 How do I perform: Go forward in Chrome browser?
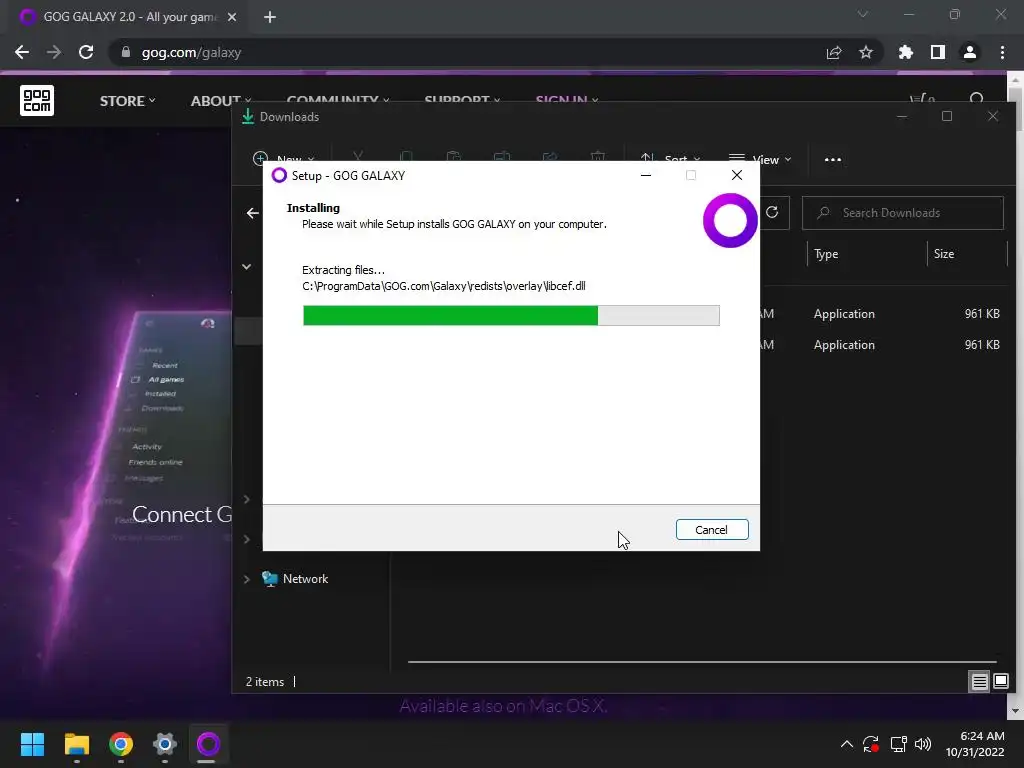pos(54,52)
